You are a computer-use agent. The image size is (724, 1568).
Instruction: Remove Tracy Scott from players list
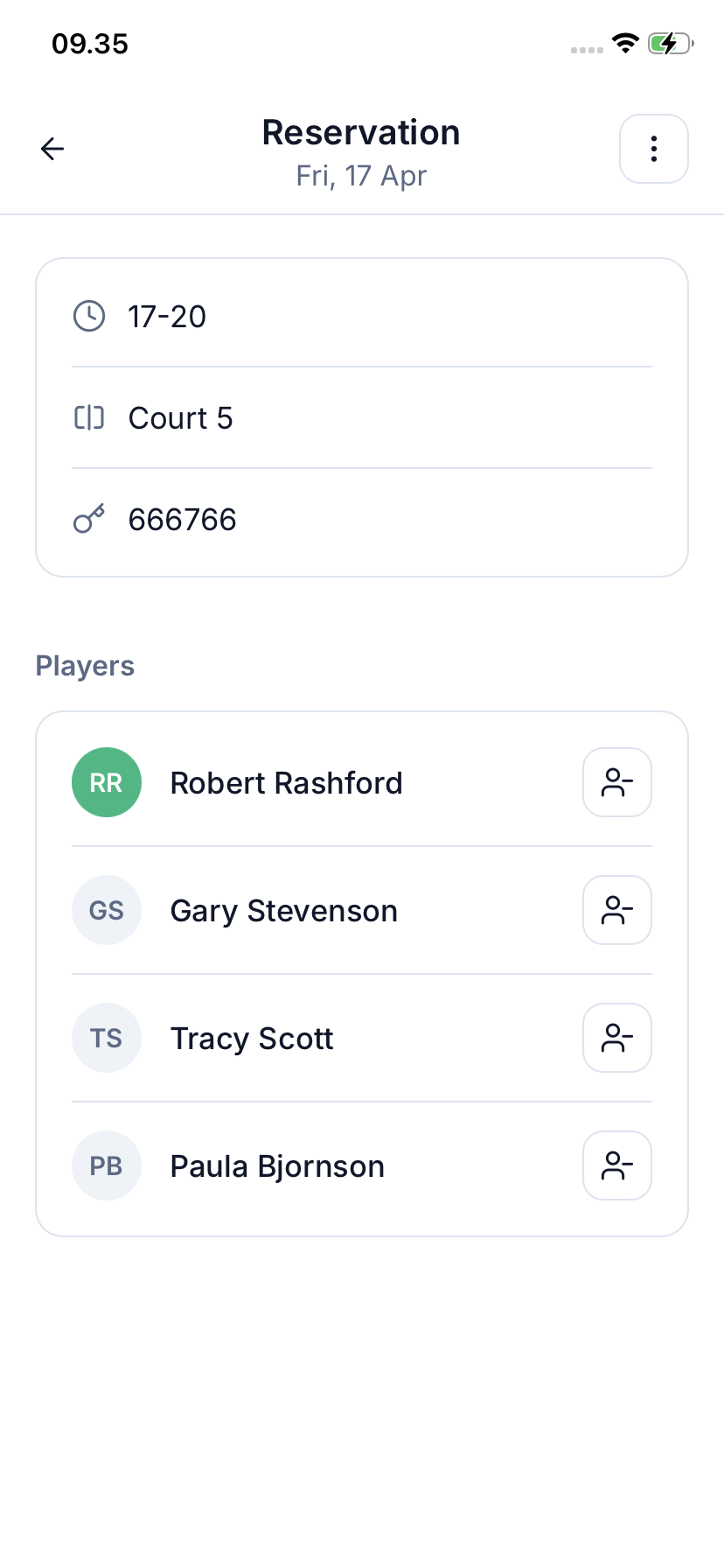(x=616, y=1038)
